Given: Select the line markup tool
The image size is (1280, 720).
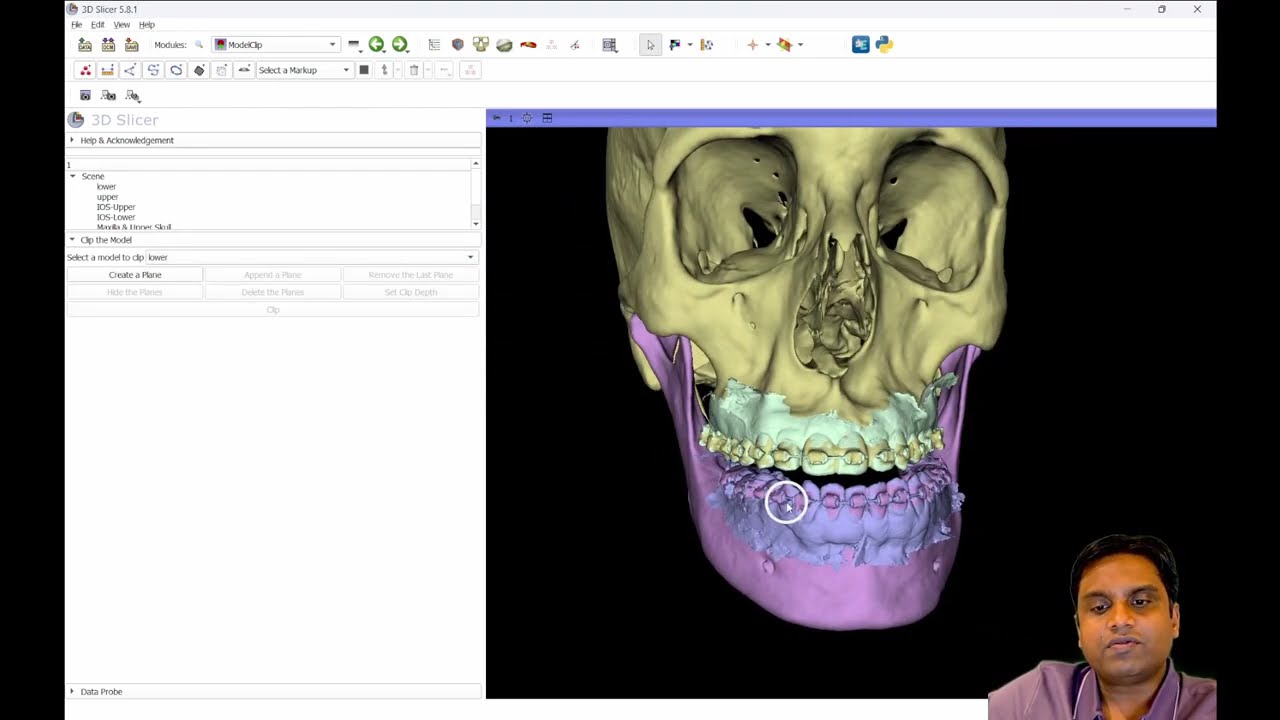Looking at the screenshot, I should [x=108, y=70].
